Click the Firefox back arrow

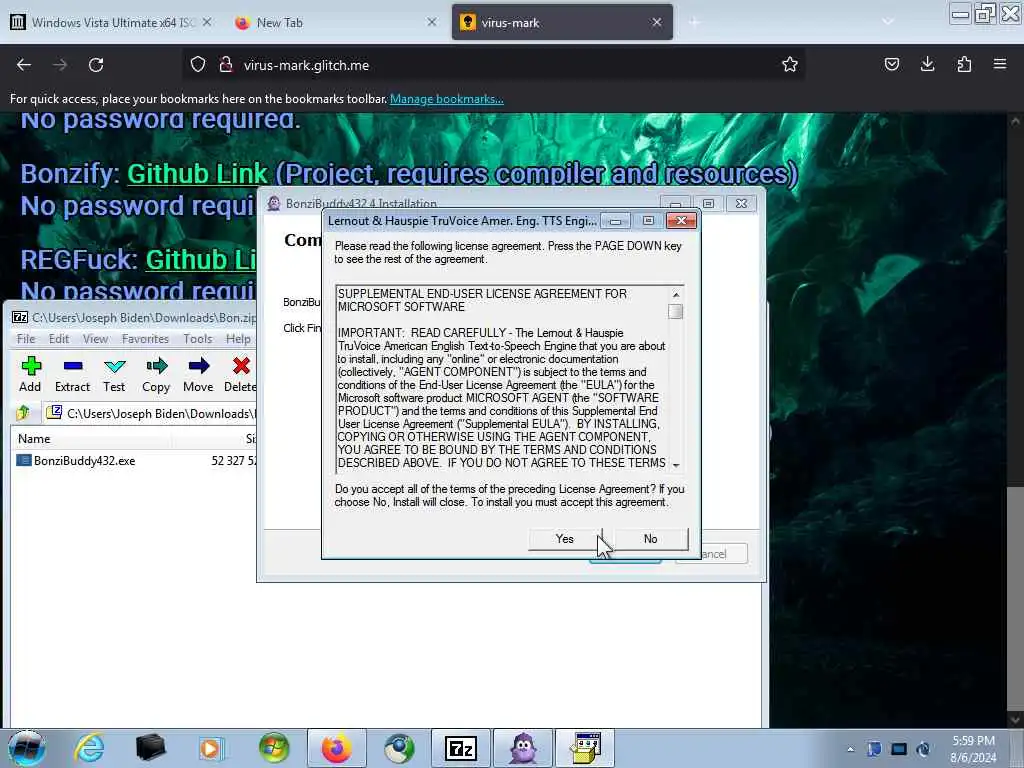coord(24,65)
